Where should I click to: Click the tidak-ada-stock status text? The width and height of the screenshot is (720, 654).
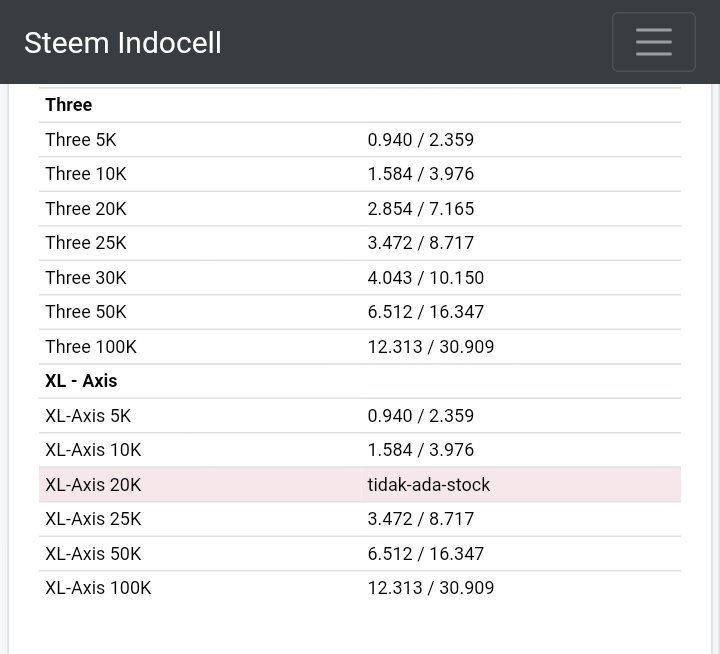[x=429, y=485]
